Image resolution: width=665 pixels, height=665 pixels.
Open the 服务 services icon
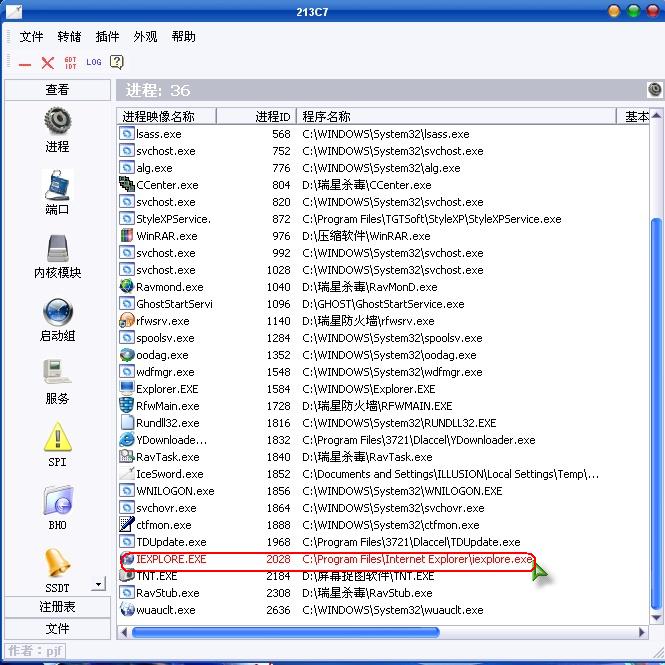[x=57, y=373]
